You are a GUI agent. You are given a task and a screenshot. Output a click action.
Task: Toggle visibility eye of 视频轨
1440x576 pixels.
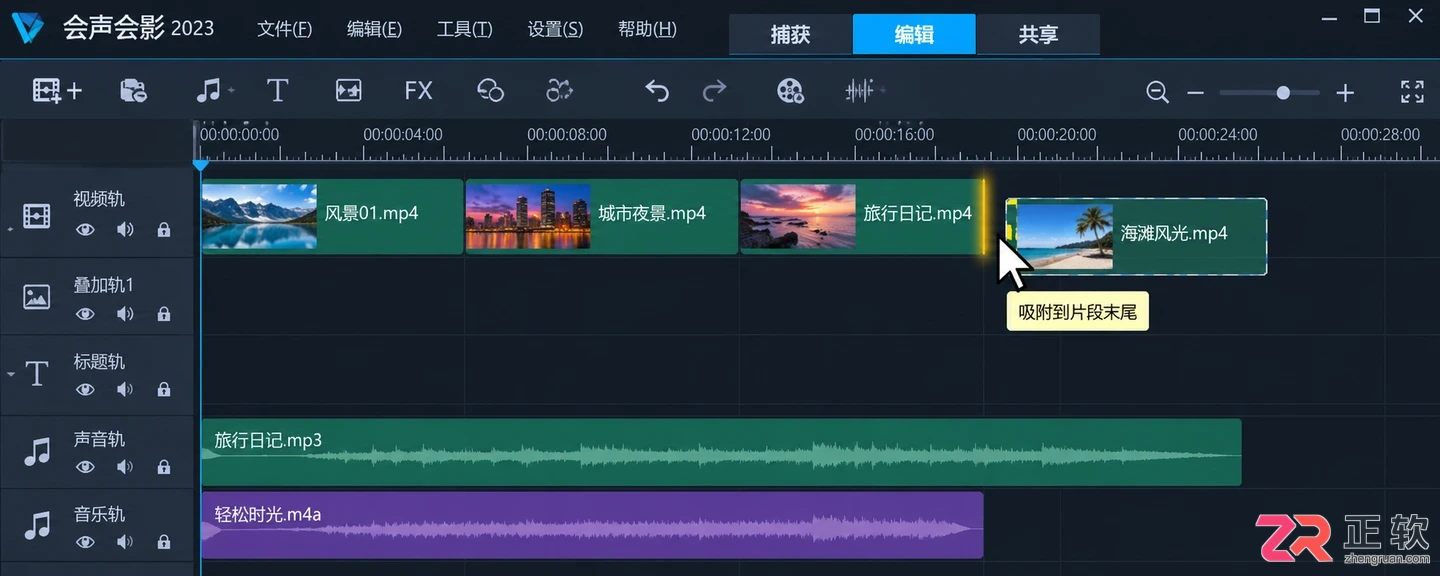coord(86,230)
